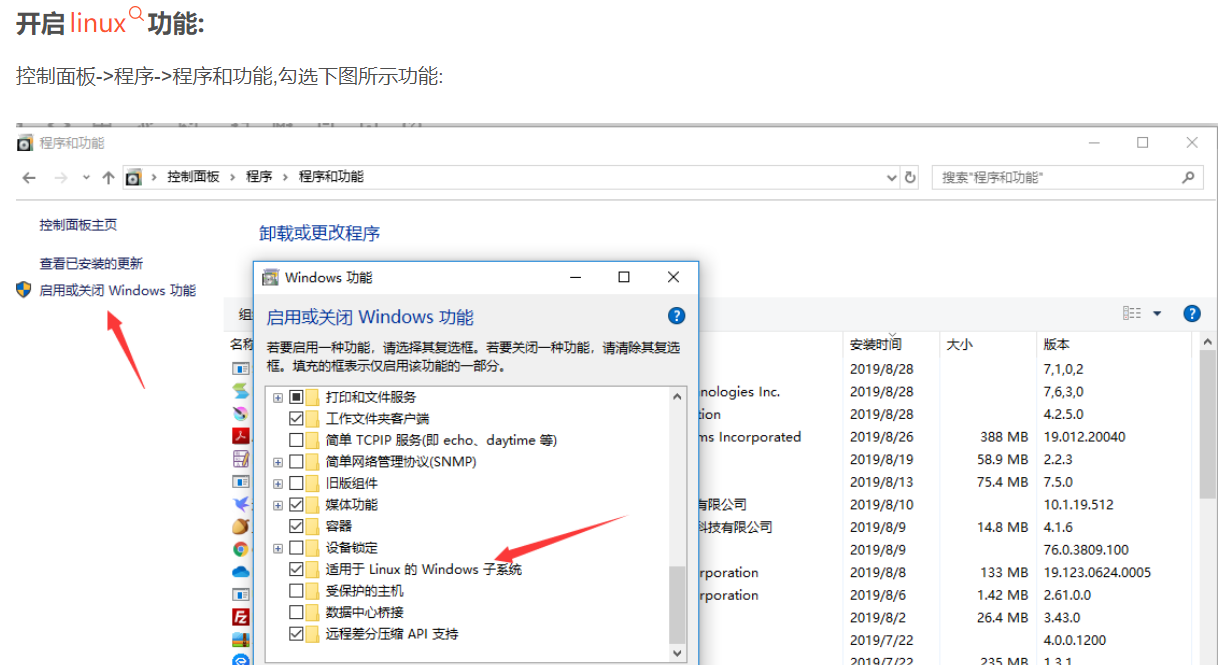This screenshot has height=665, width=1221.
Task: Click the back navigation arrow
Action: point(29,177)
